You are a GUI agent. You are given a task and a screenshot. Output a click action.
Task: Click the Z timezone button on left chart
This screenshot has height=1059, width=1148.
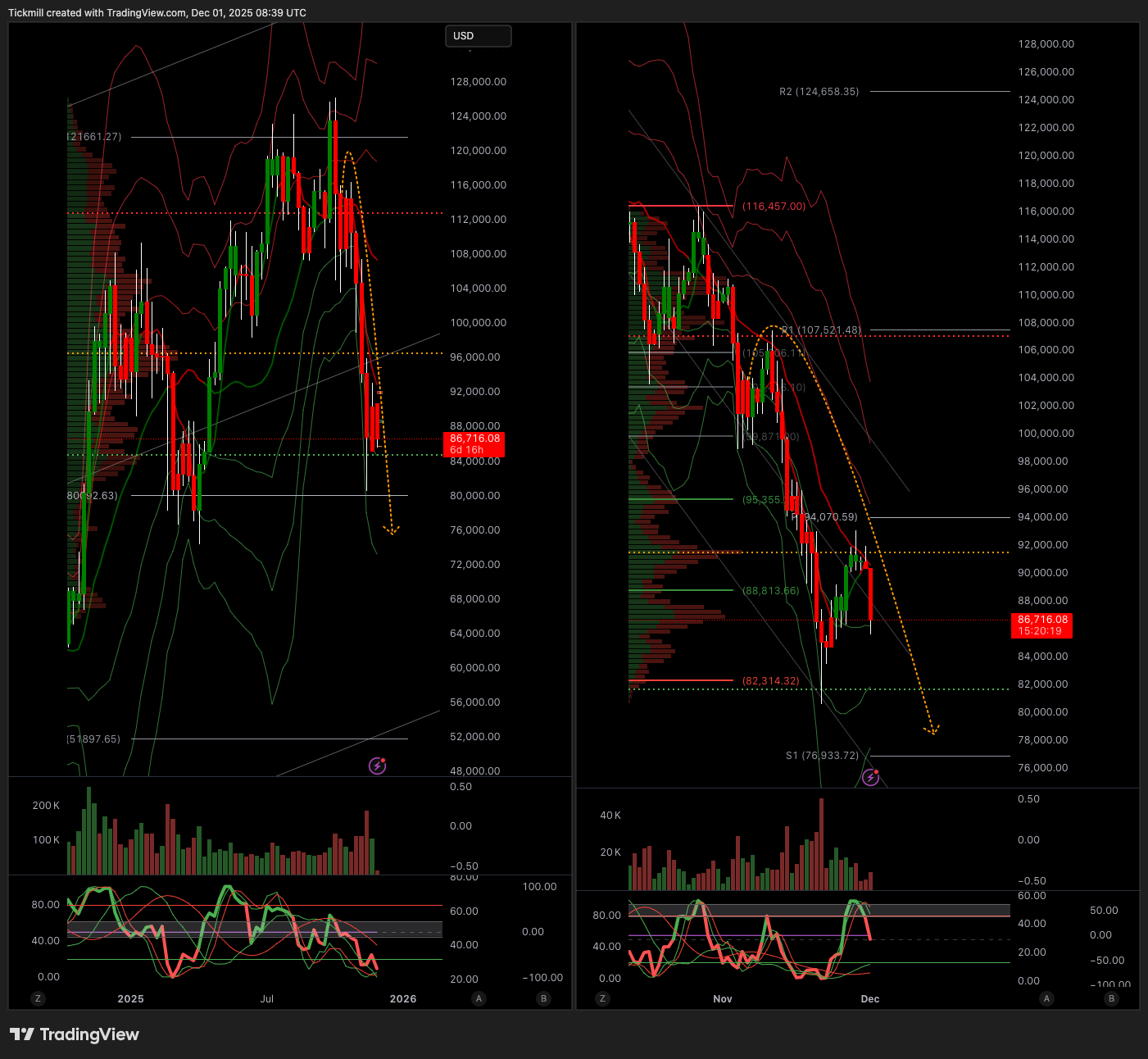tap(38, 998)
